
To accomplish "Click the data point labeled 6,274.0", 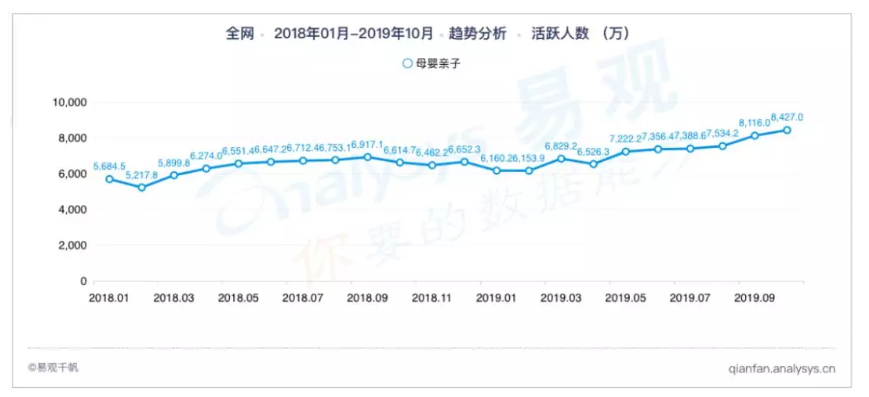I will click(x=206, y=169).
